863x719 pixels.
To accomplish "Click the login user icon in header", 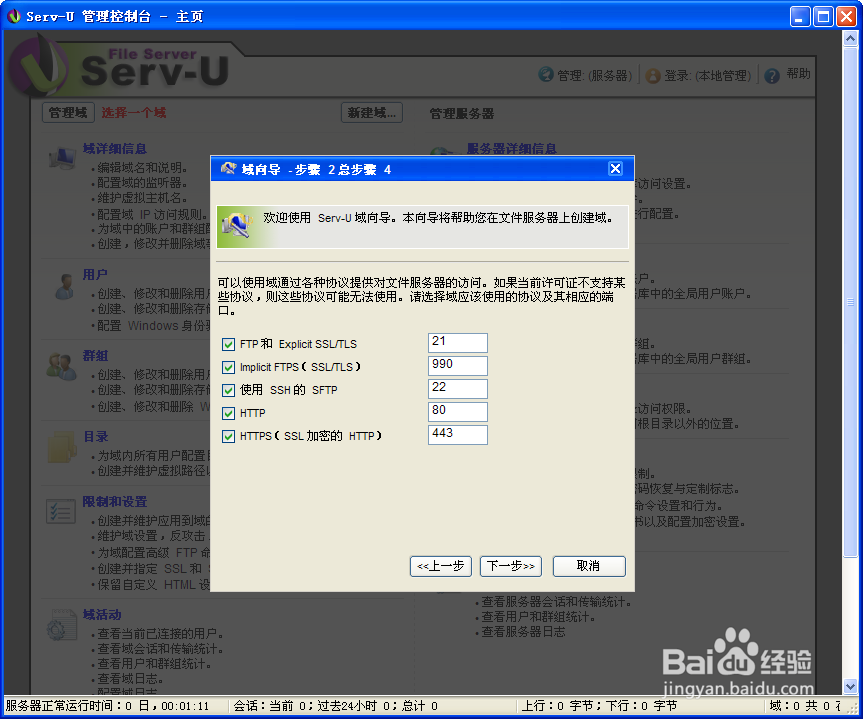I will point(653,75).
